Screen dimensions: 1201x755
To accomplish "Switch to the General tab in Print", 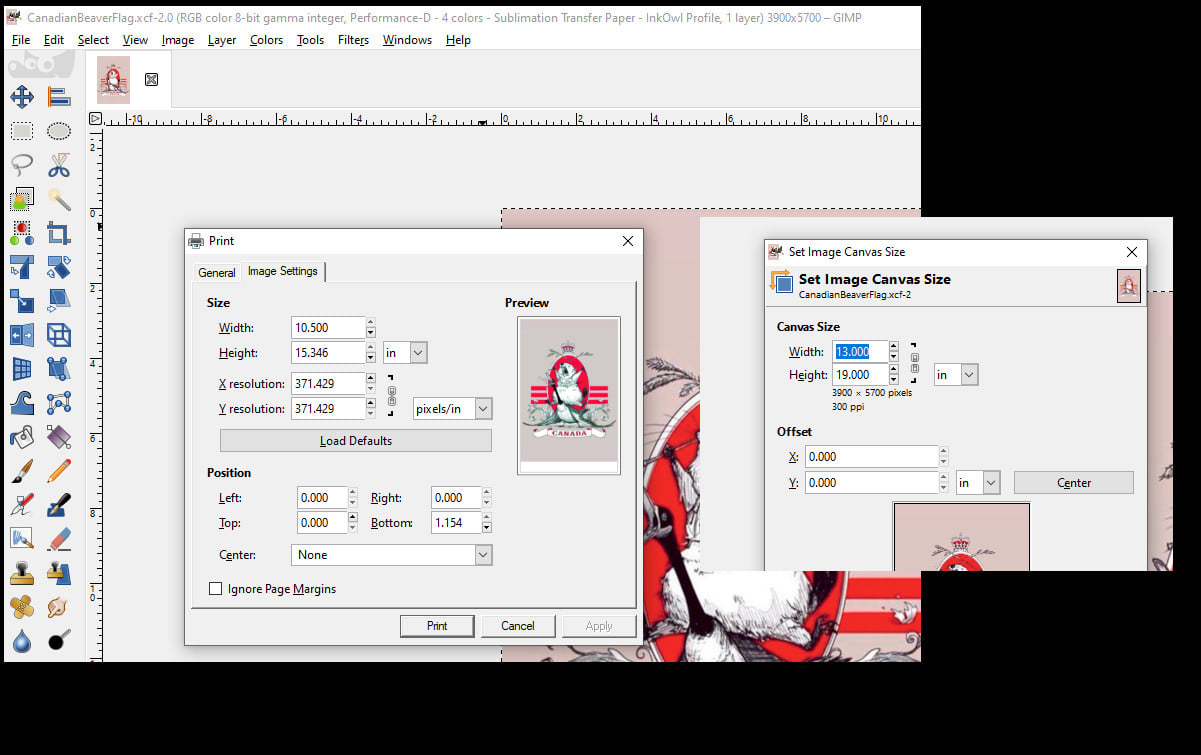I will pyautogui.click(x=216, y=273).
